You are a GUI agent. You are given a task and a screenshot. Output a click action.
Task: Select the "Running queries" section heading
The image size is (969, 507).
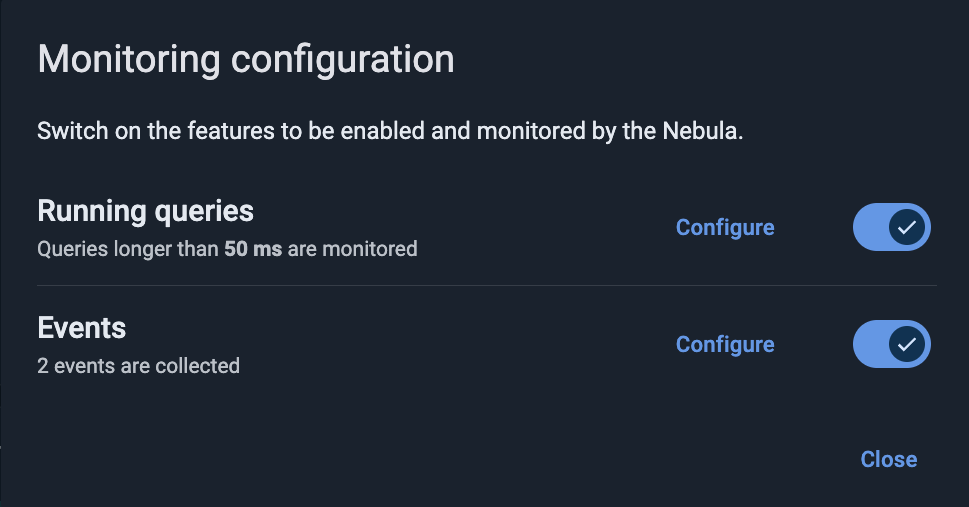(x=145, y=211)
